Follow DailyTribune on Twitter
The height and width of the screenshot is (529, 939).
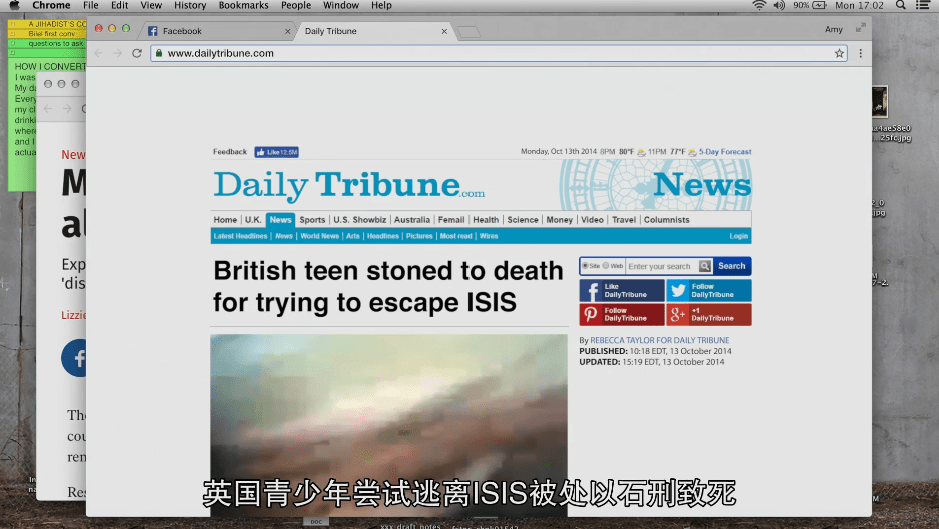click(708, 291)
